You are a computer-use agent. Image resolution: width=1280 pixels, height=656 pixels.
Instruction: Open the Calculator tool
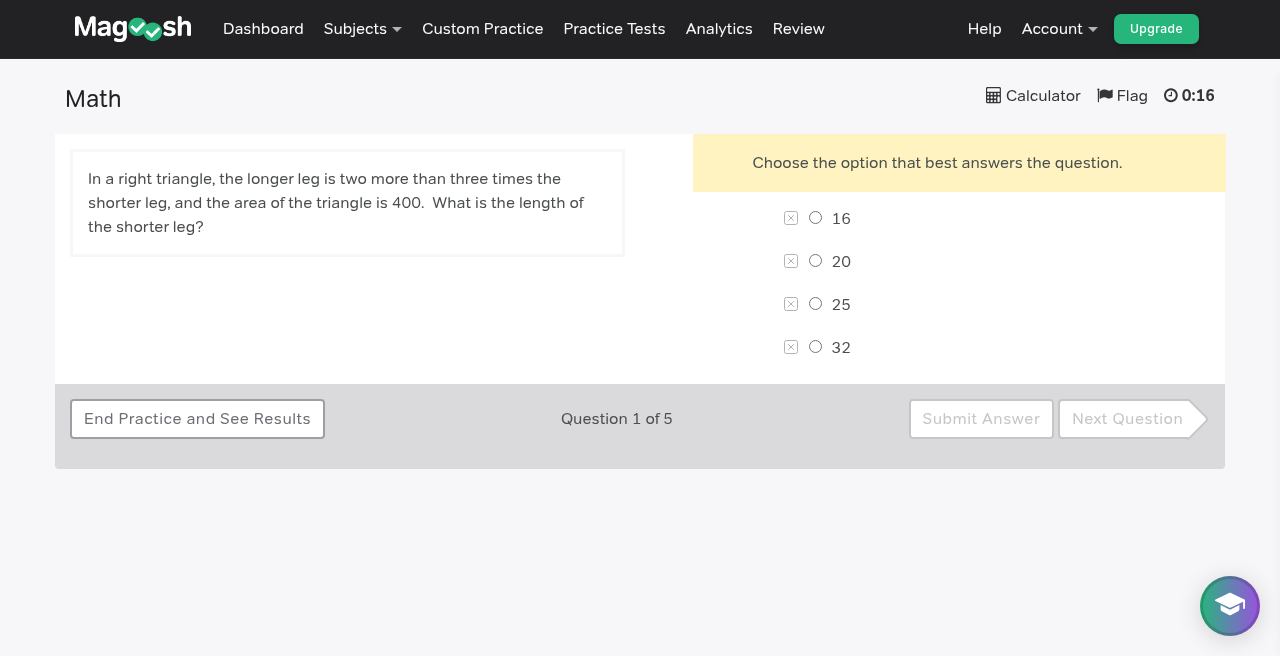1033,96
